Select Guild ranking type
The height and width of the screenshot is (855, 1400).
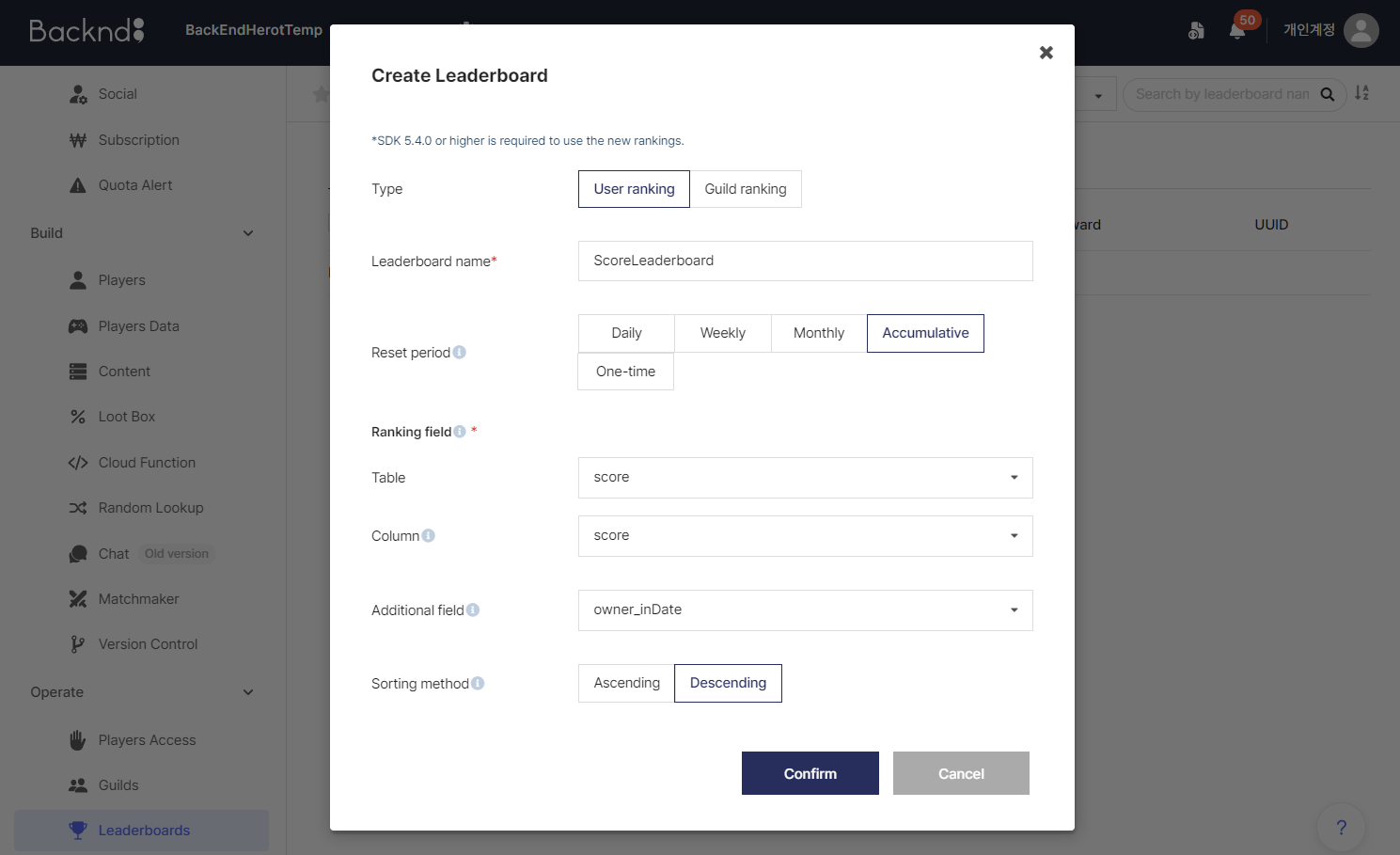point(746,189)
